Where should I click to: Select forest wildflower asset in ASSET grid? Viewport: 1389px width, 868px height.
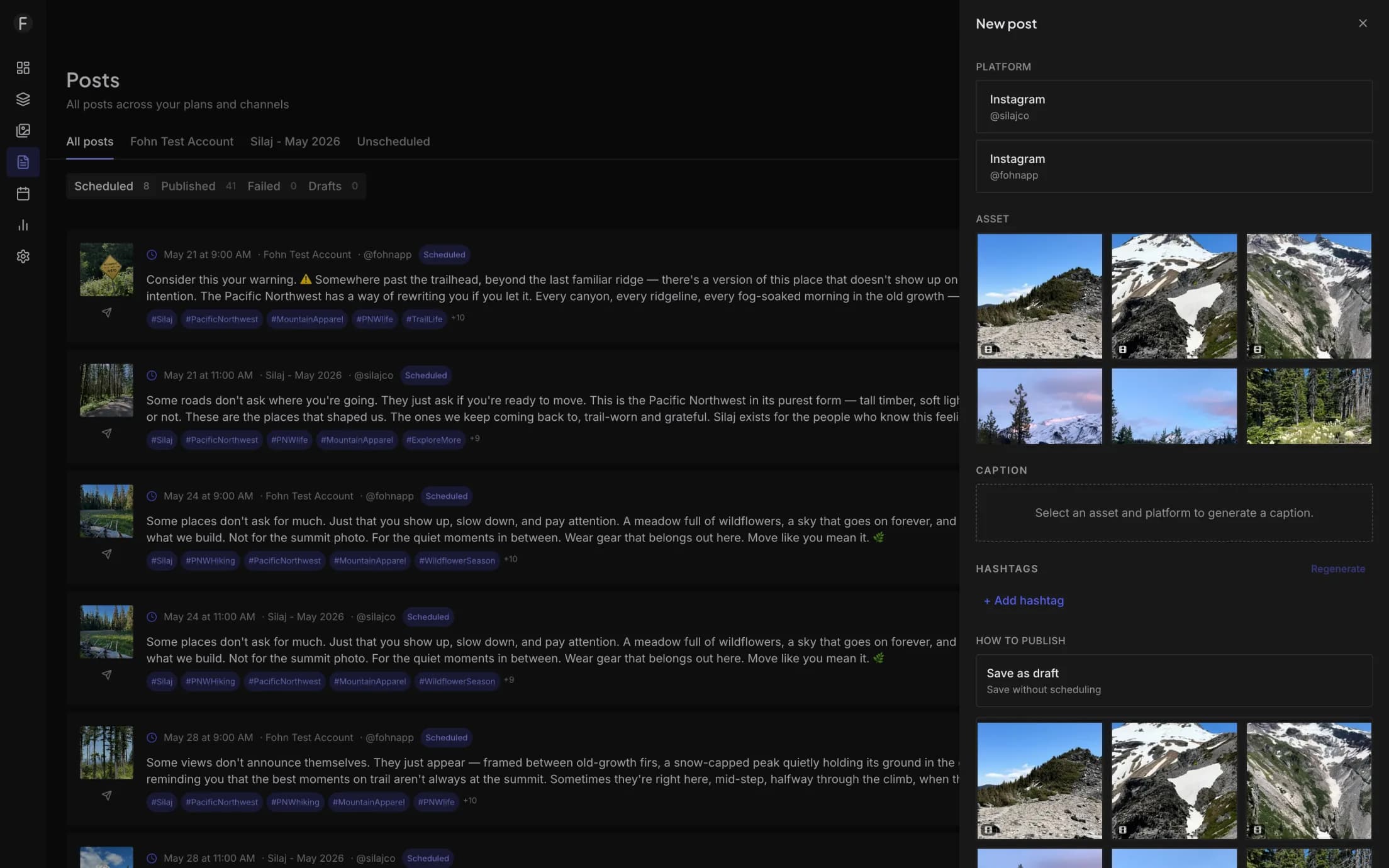coord(1309,406)
